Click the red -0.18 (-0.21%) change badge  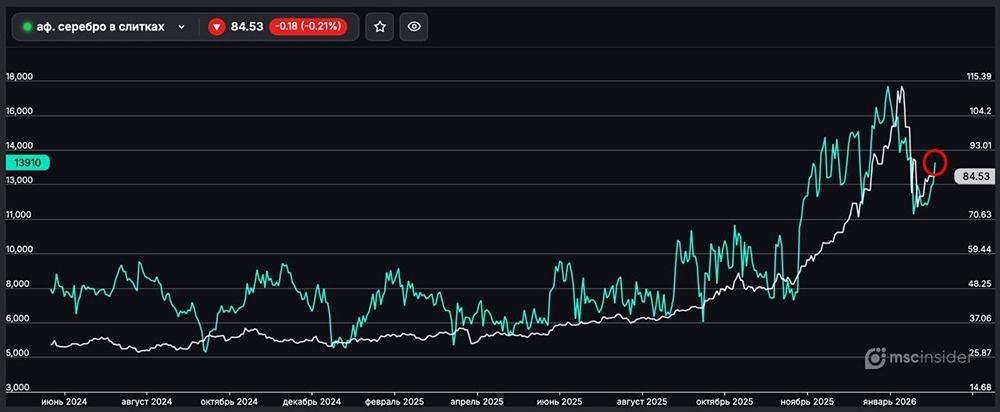[x=307, y=27]
